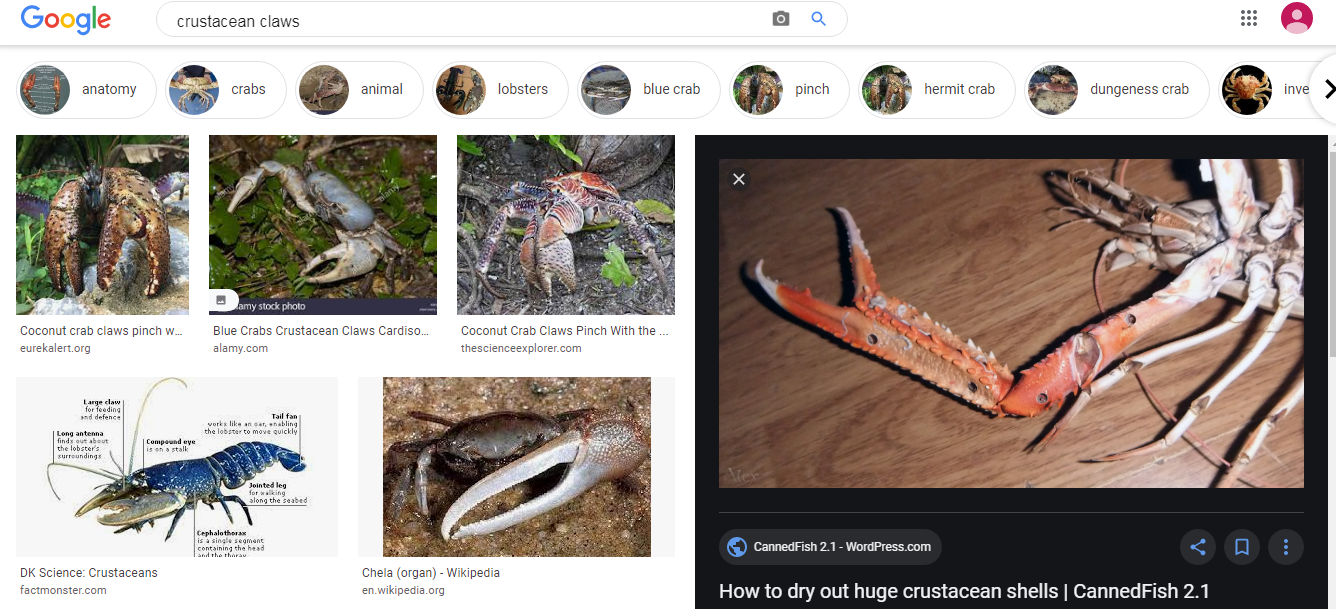Open the Google apps grid
Viewport: 1336px width, 609px height.
[x=1248, y=18]
